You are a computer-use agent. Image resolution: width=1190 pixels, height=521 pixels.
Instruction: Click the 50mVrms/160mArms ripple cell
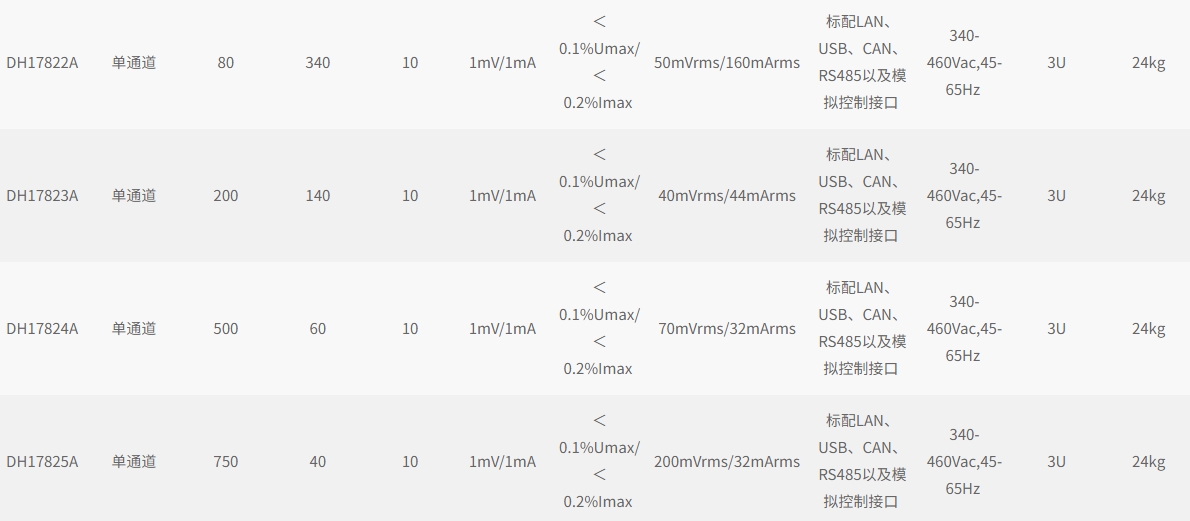click(x=727, y=62)
